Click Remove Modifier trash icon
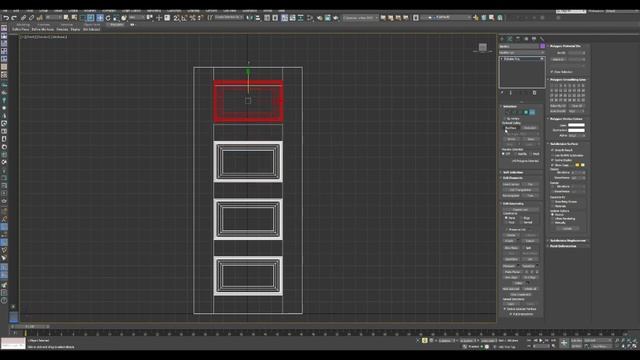Viewport: 640px width, 360px height. (534, 93)
